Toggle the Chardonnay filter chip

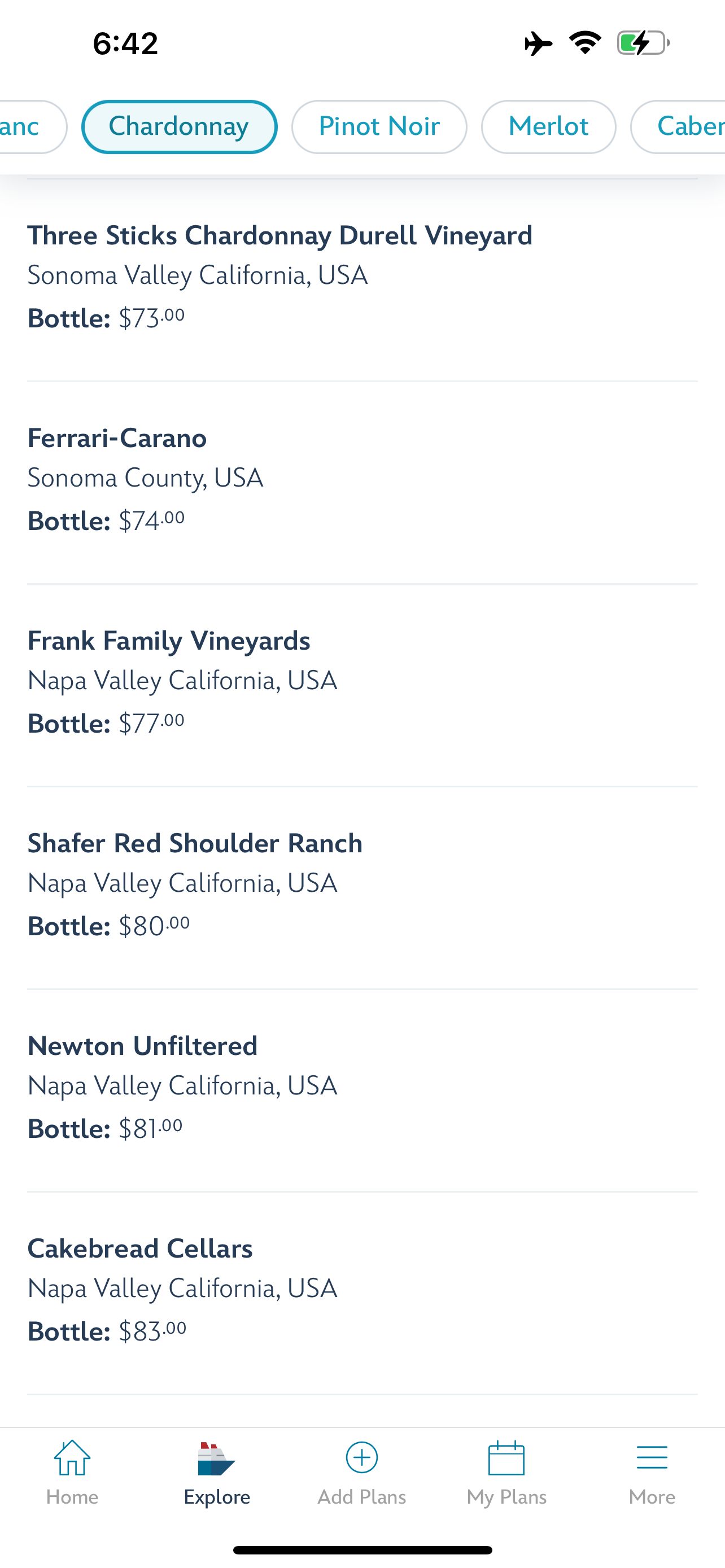[x=179, y=126]
